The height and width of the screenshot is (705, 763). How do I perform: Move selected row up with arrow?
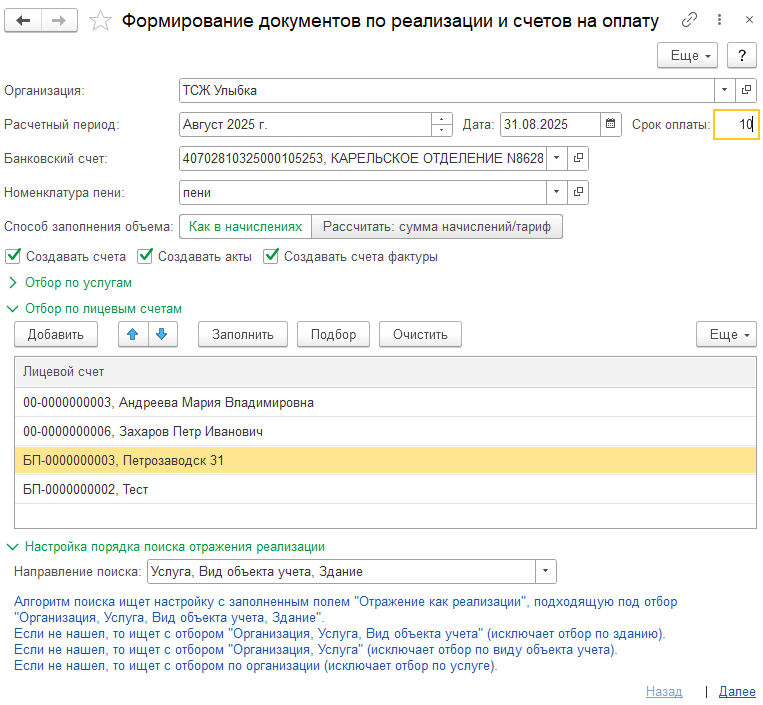pyautogui.click(x=133, y=334)
